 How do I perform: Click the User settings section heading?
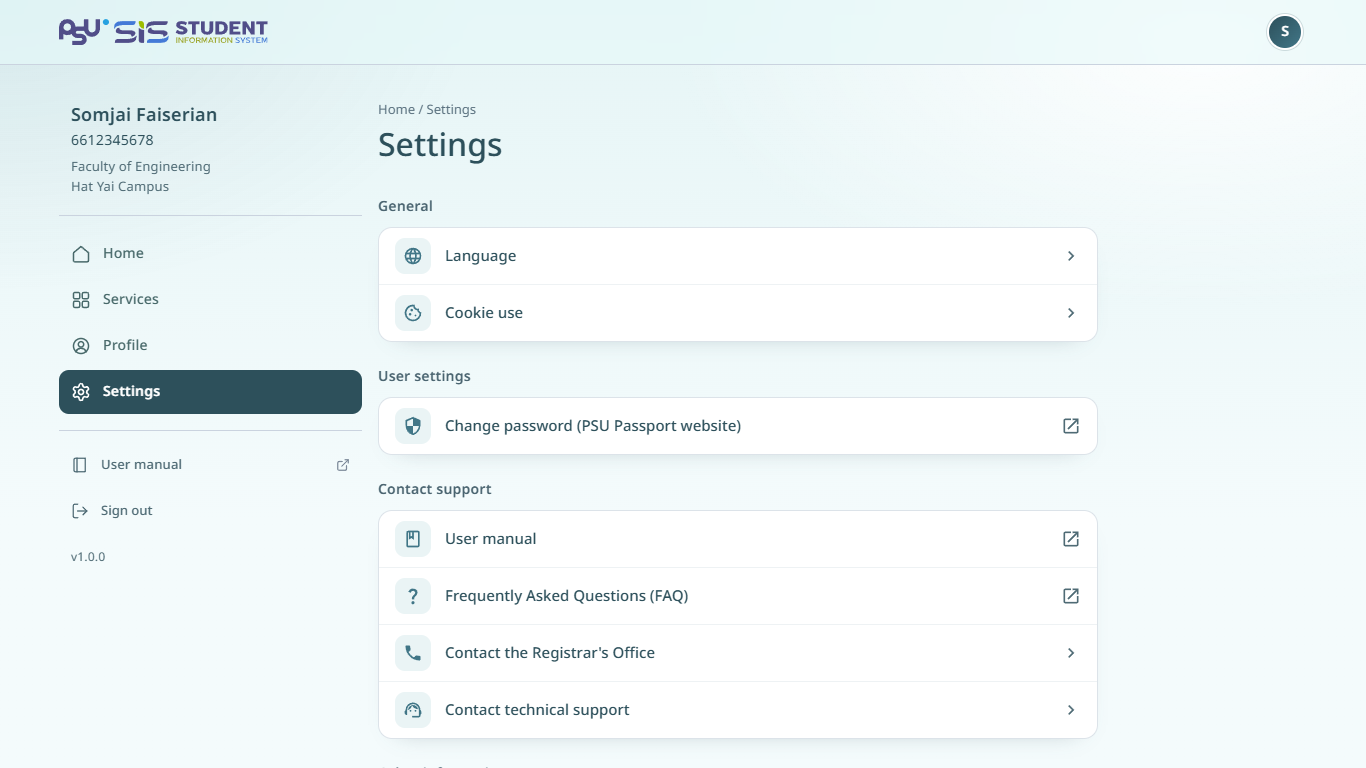pyautogui.click(x=424, y=377)
